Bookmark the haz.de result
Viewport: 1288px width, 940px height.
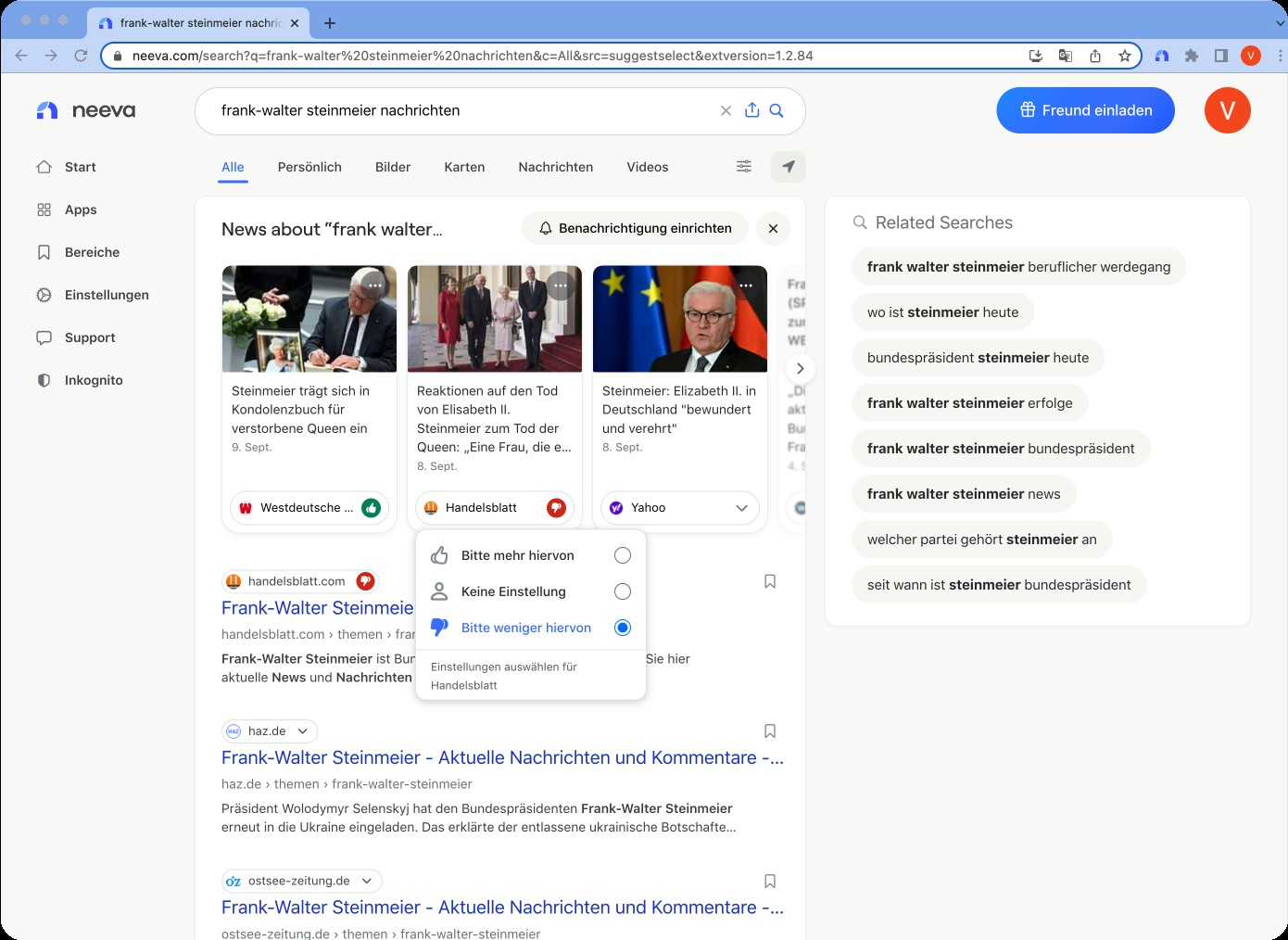tap(769, 731)
